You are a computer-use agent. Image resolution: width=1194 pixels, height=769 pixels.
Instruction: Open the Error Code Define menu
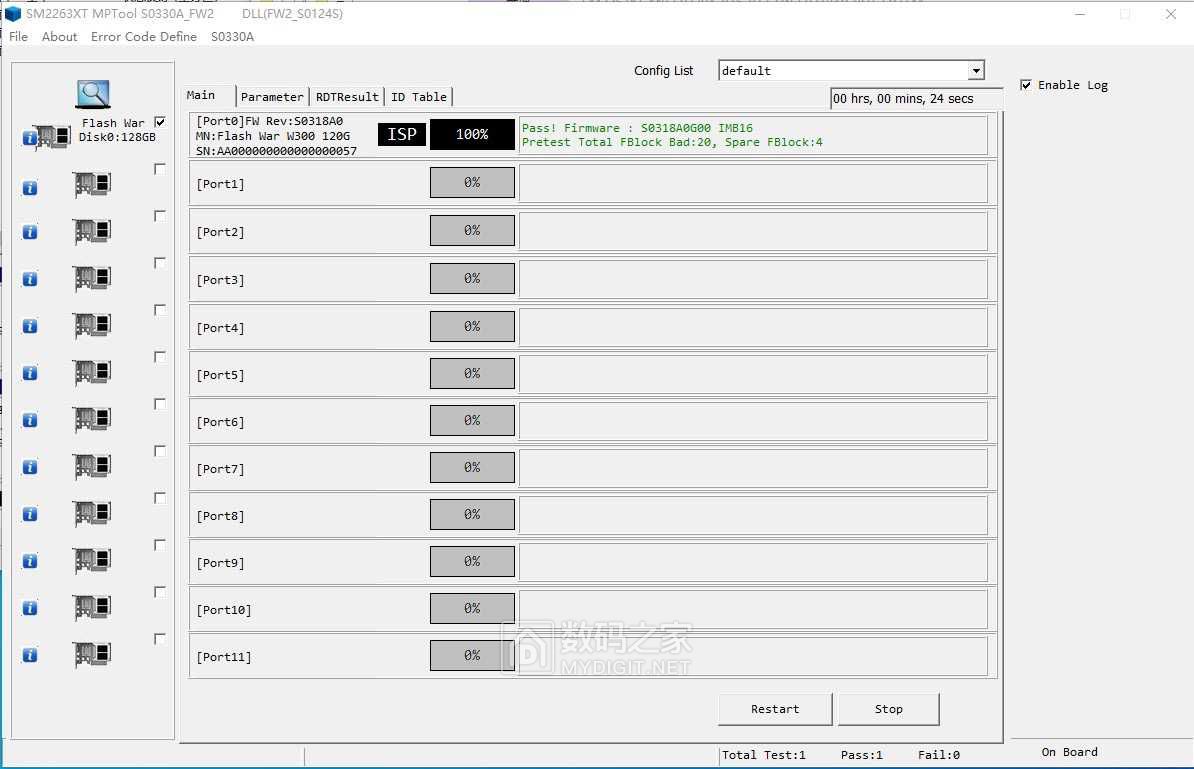click(144, 36)
